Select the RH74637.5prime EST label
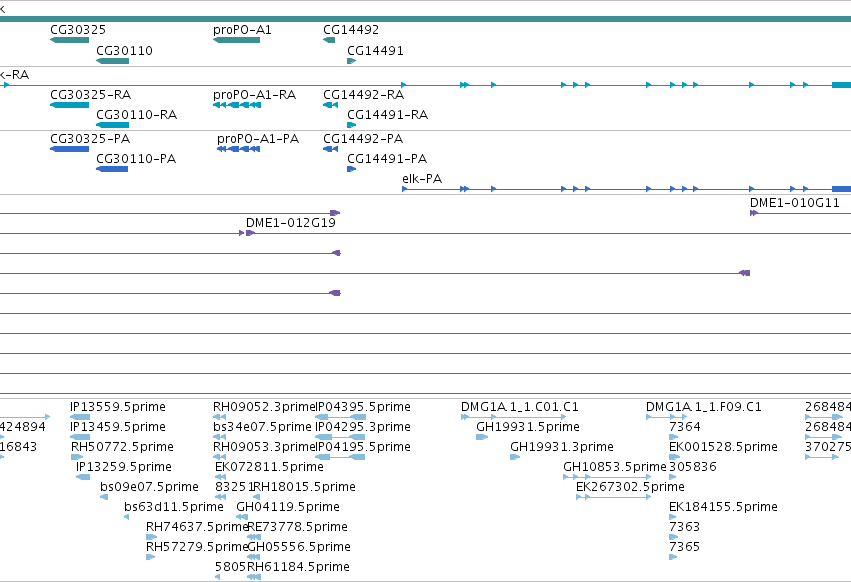Viewport: 851px width, 582px height. (x=198, y=527)
